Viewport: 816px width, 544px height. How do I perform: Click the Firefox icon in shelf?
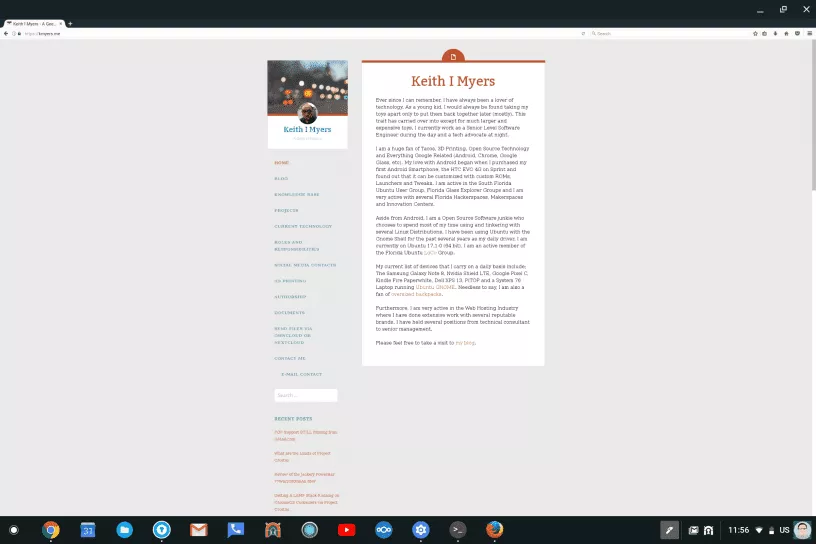pyautogui.click(x=495, y=529)
